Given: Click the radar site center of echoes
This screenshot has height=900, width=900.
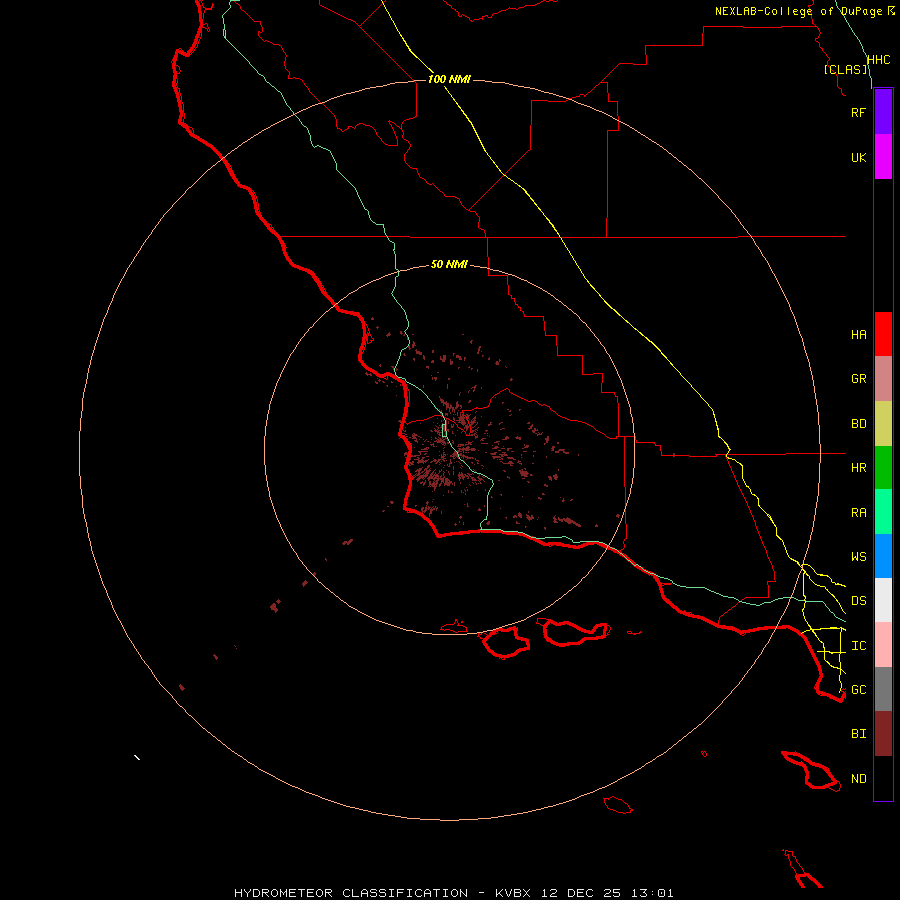Looking at the screenshot, I should tap(449, 450).
